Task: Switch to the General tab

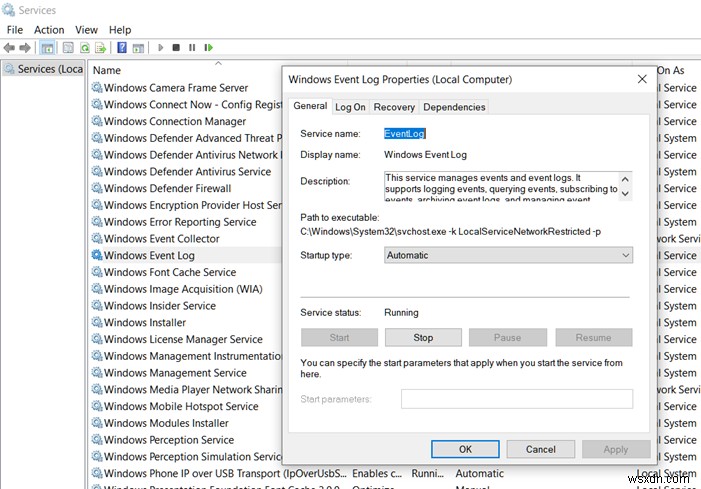Action: pos(310,106)
